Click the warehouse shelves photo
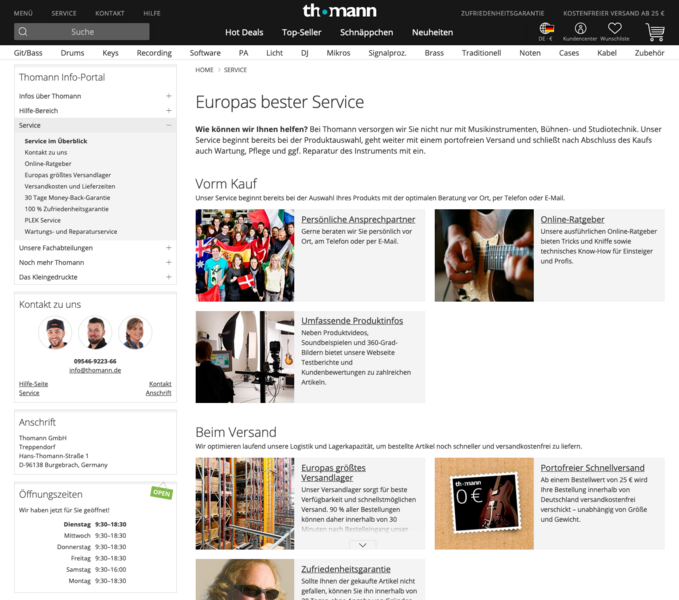The height and width of the screenshot is (600, 679). point(245,504)
